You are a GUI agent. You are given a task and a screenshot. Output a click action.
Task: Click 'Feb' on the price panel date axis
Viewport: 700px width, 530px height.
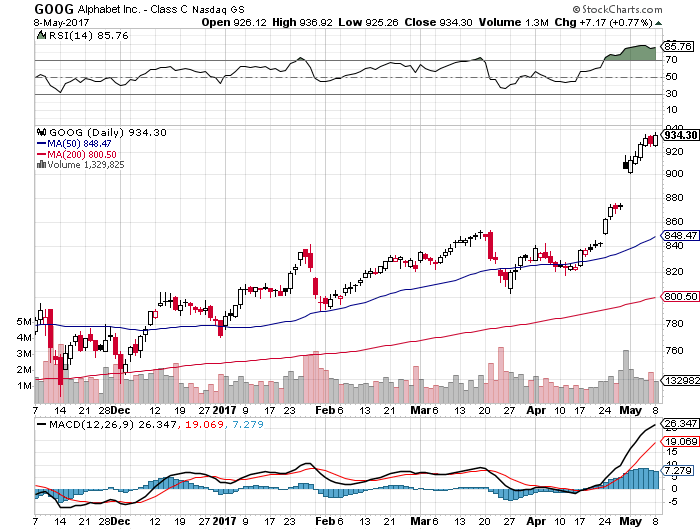pos(325,410)
